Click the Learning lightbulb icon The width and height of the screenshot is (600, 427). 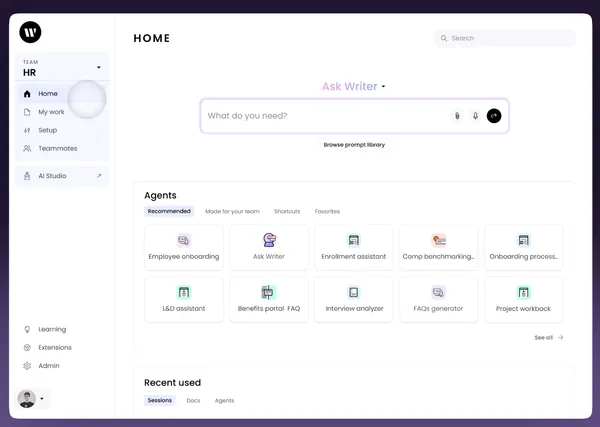tap(27, 329)
